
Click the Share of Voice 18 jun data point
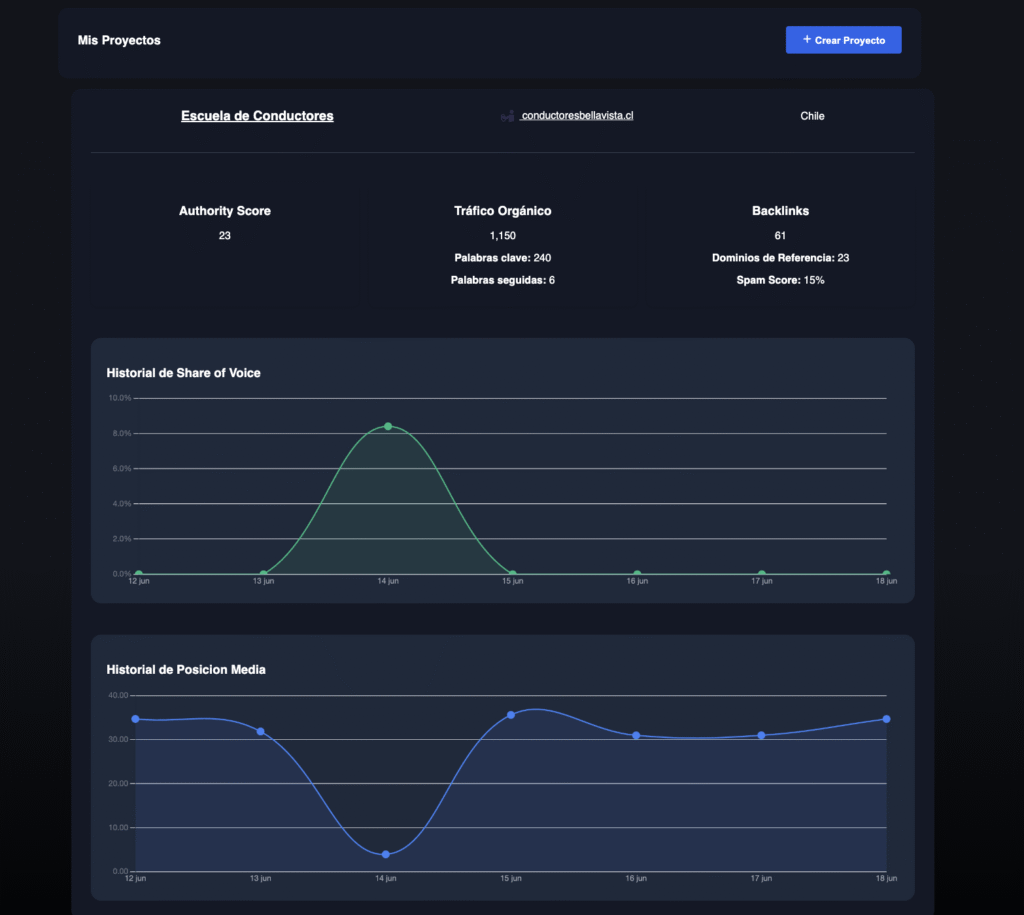[x=886, y=574]
